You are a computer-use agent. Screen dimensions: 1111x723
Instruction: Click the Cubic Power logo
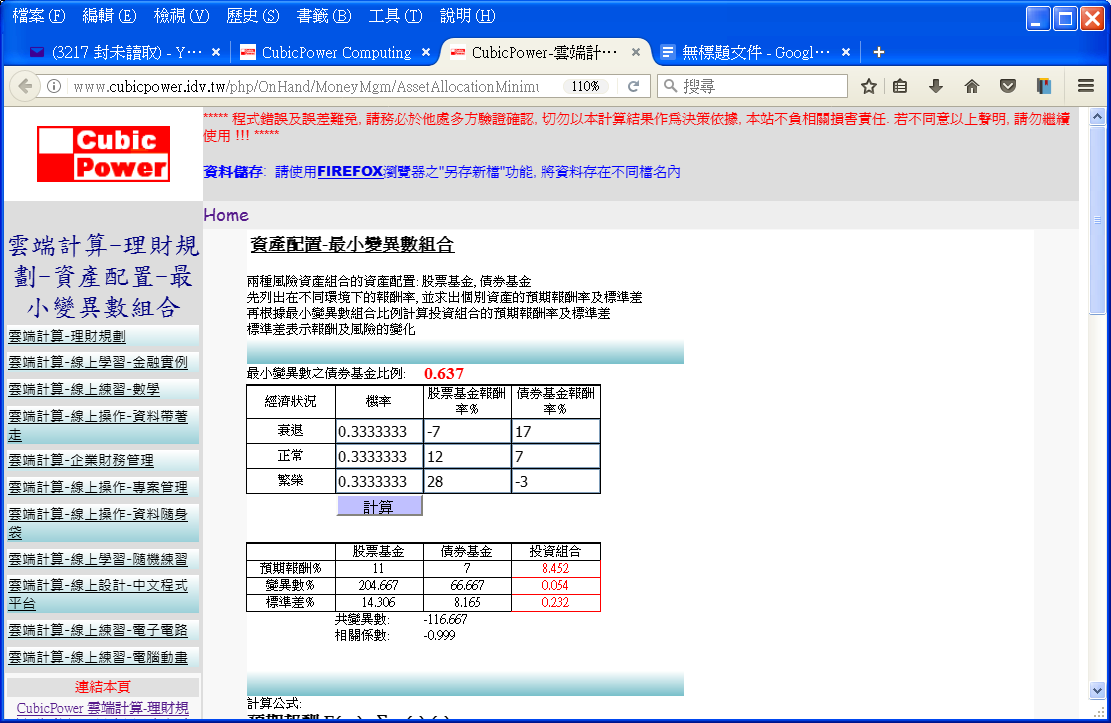103,154
